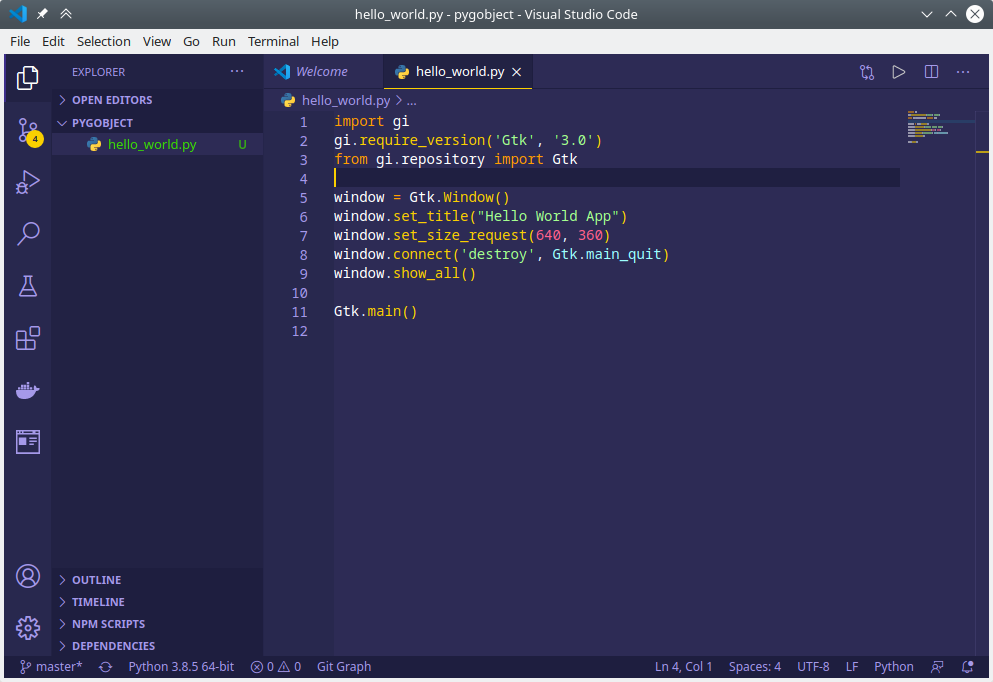This screenshot has width=993, height=682.
Task: Open the Docker panel icon
Action: tap(27, 390)
